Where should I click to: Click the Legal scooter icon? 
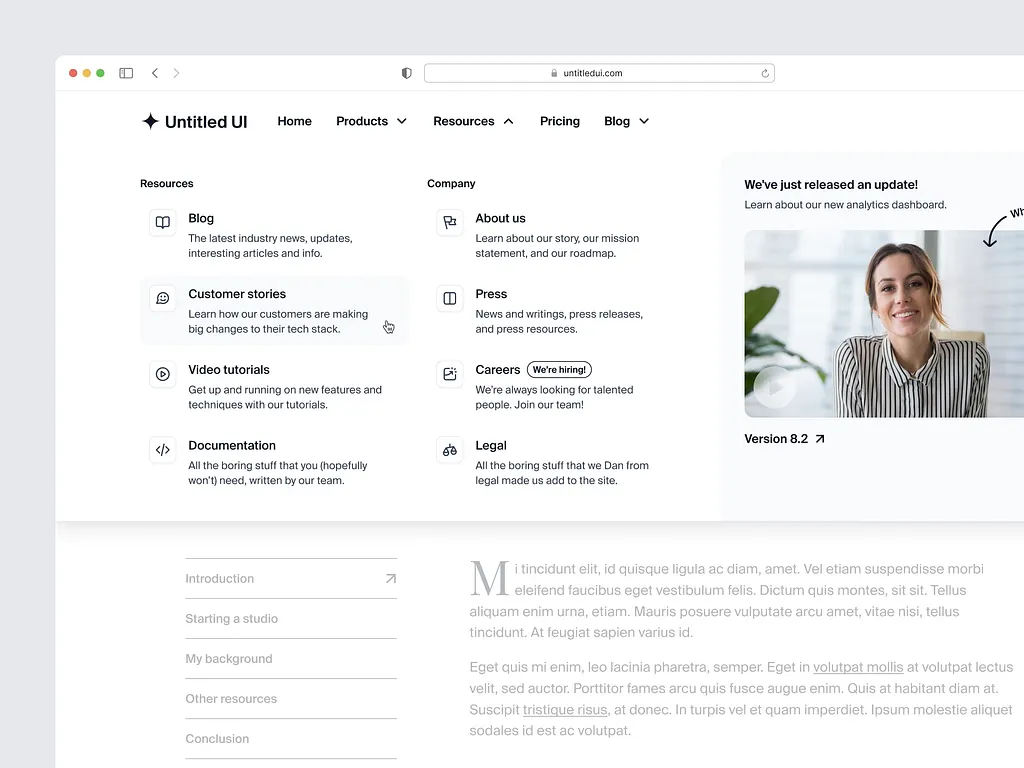click(450, 450)
